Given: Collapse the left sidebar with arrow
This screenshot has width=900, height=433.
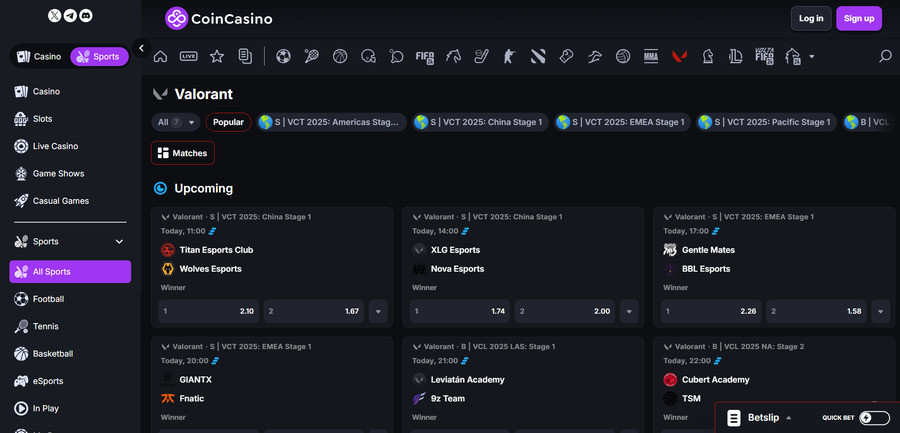Looking at the screenshot, I should click(x=142, y=48).
